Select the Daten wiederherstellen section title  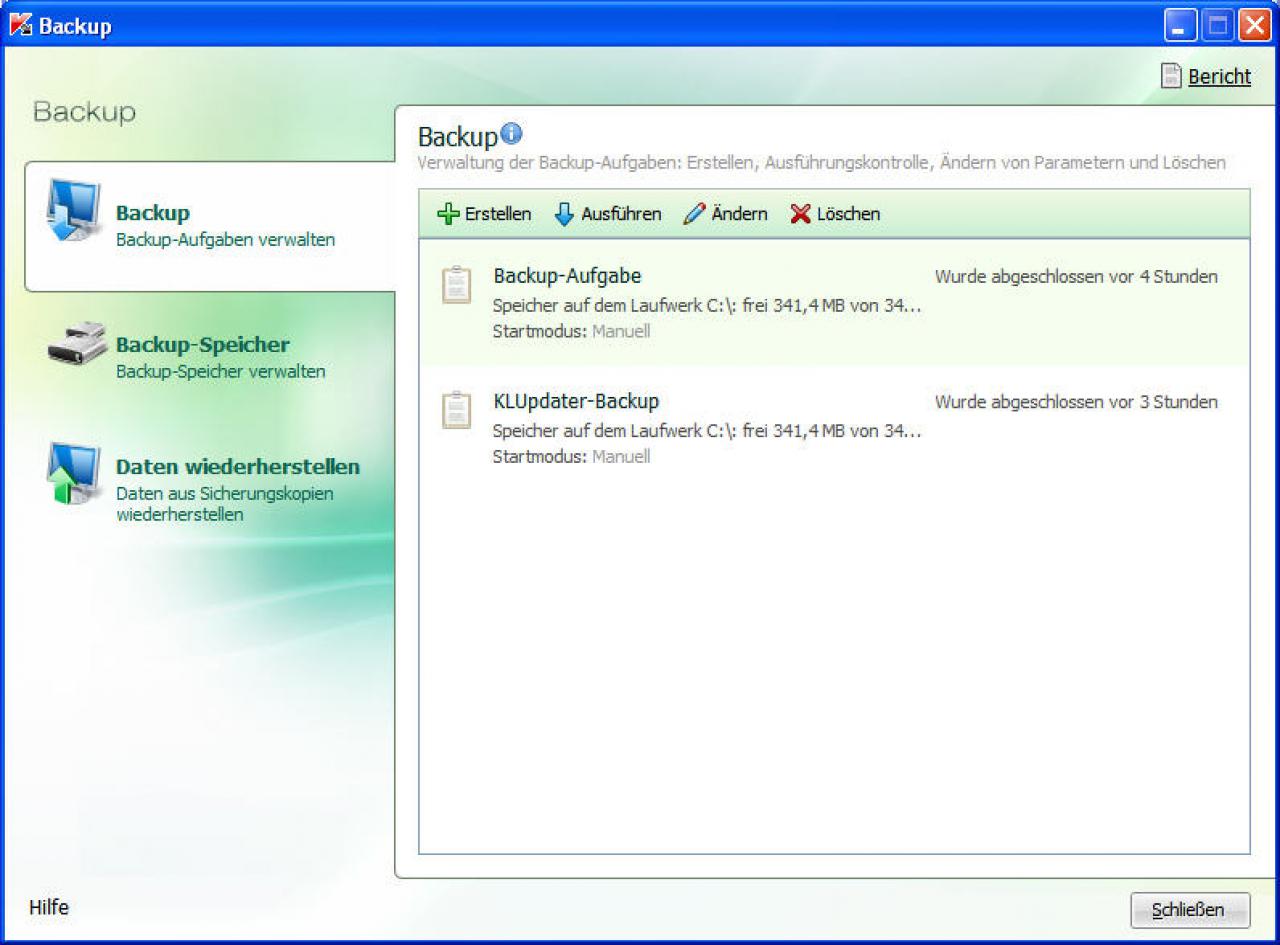[238, 467]
